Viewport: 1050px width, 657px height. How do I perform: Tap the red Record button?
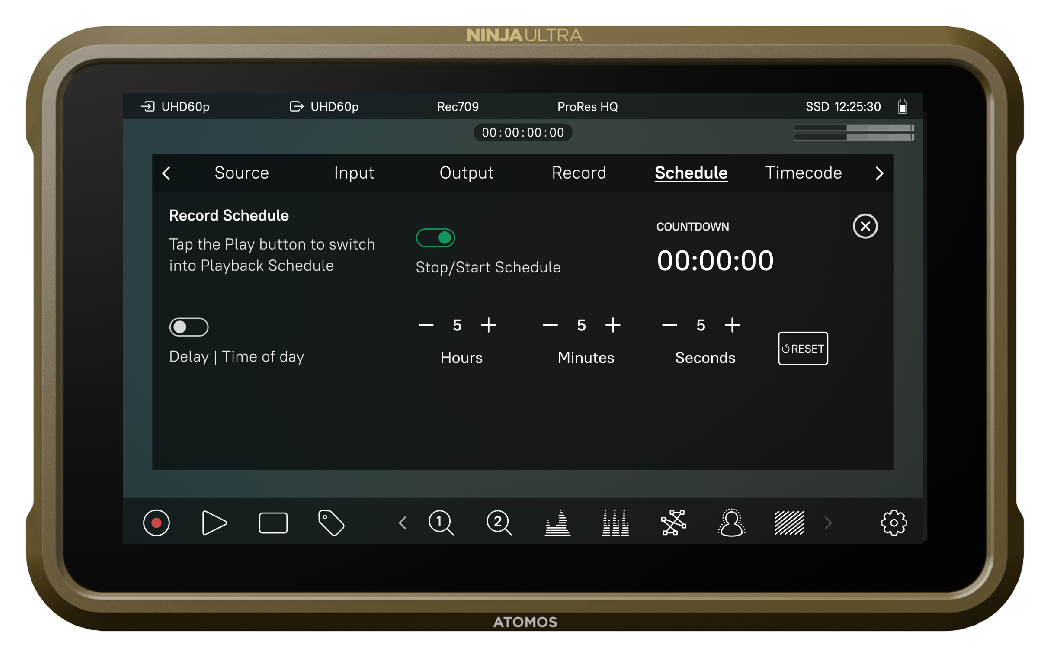click(x=156, y=522)
